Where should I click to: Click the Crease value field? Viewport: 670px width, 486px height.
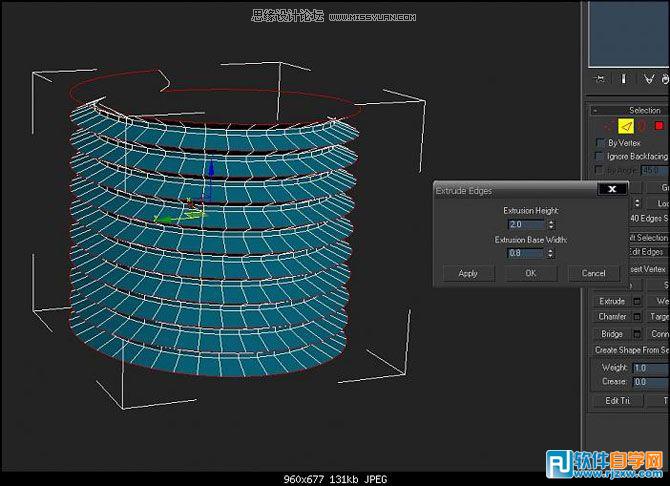[x=651, y=382]
